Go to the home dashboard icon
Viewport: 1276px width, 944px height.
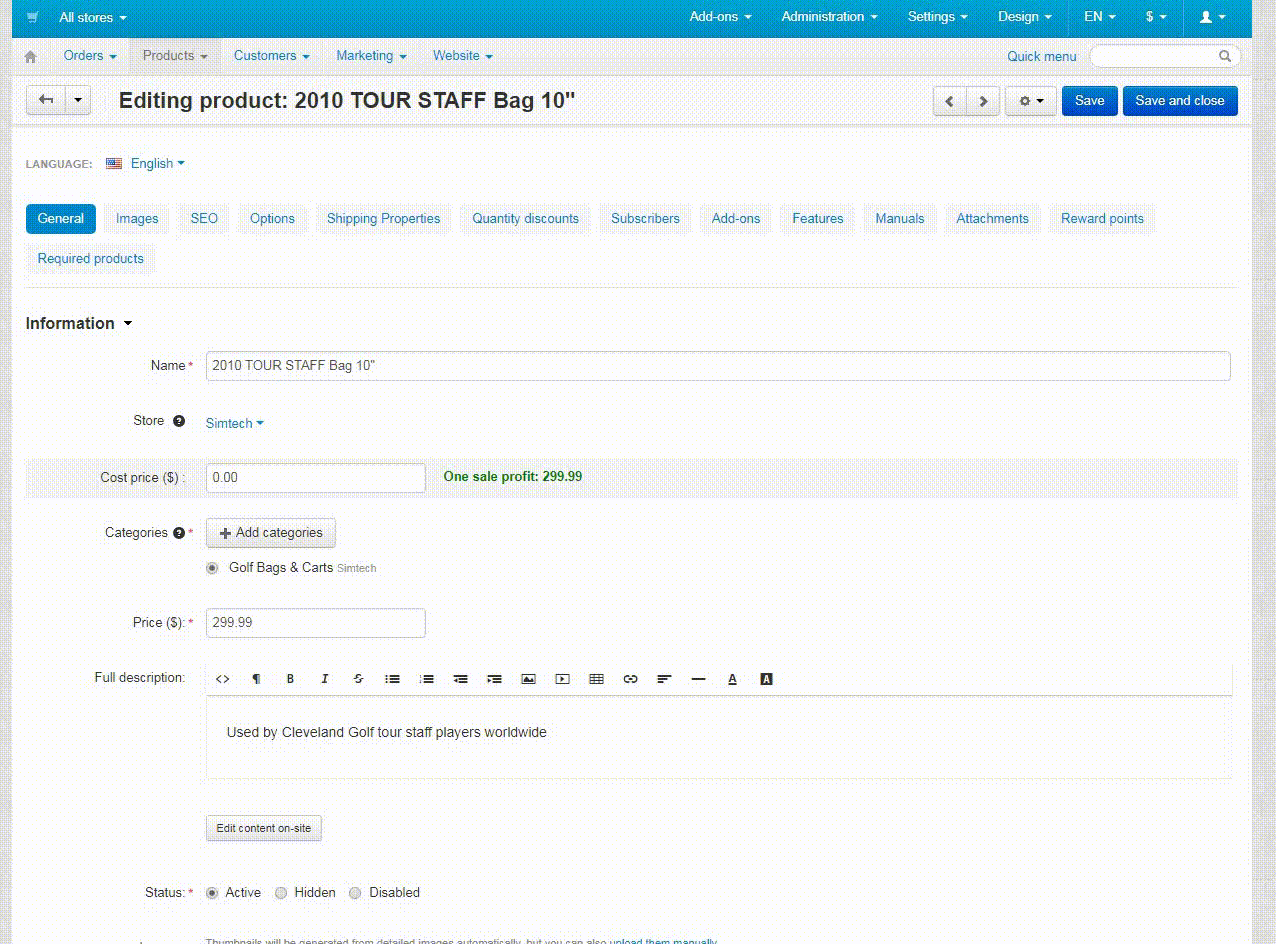(30, 57)
